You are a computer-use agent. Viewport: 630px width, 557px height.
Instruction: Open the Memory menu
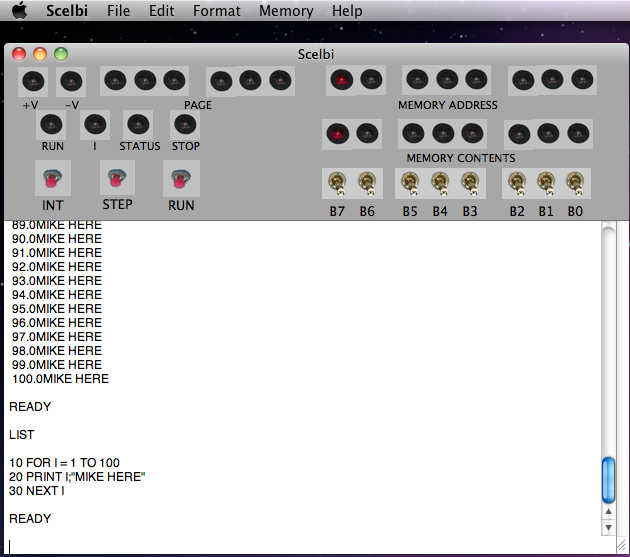[x=286, y=10]
